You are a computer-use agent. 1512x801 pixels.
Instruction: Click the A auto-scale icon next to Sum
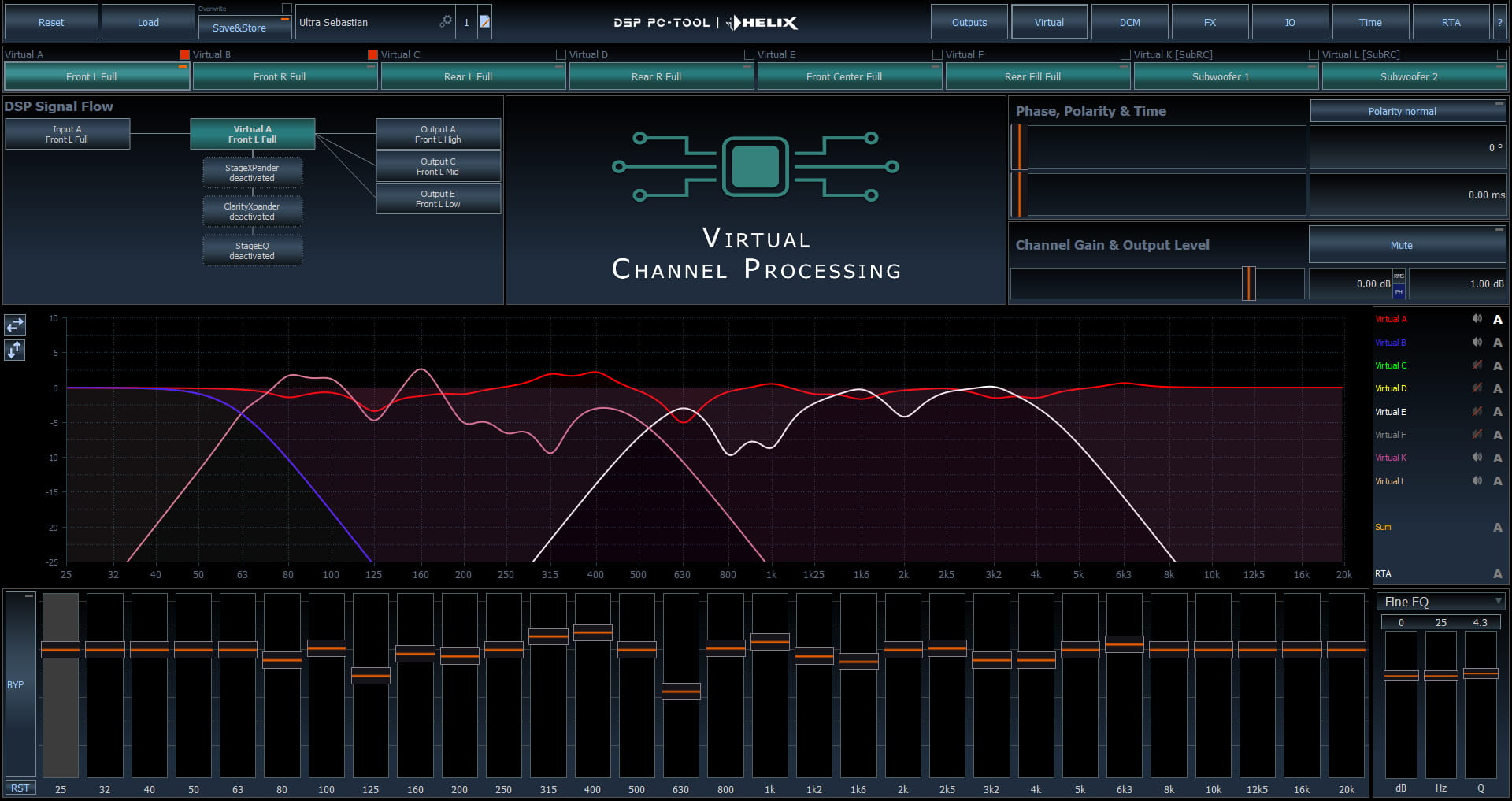[1499, 527]
